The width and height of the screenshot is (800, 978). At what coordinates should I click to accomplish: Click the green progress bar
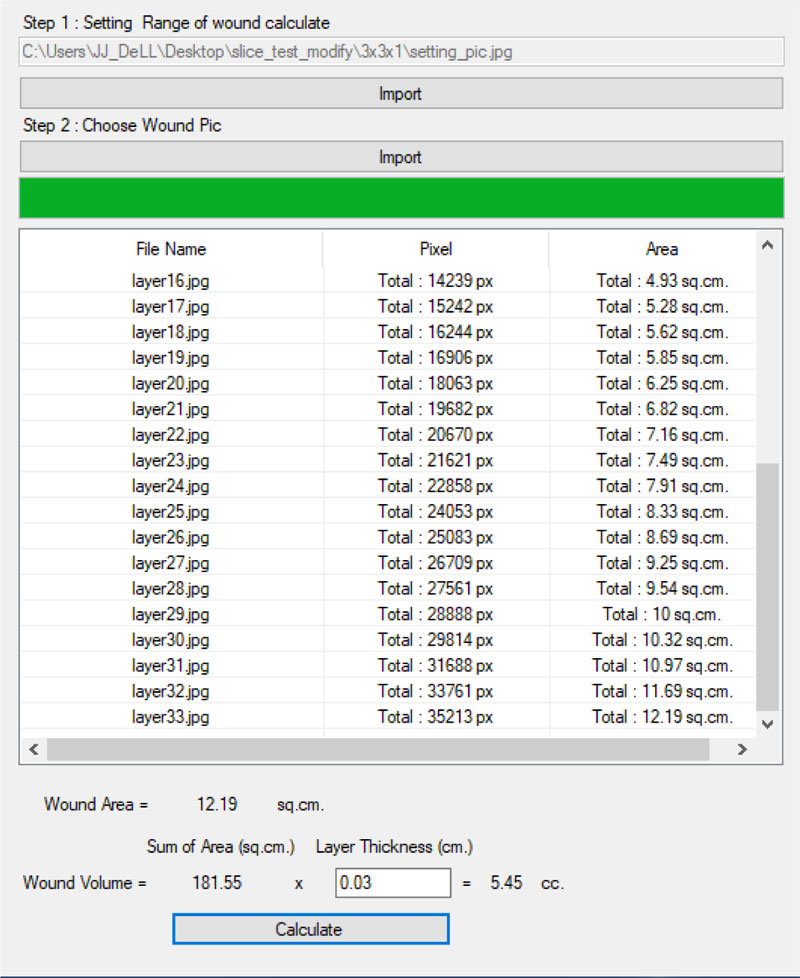(400, 199)
